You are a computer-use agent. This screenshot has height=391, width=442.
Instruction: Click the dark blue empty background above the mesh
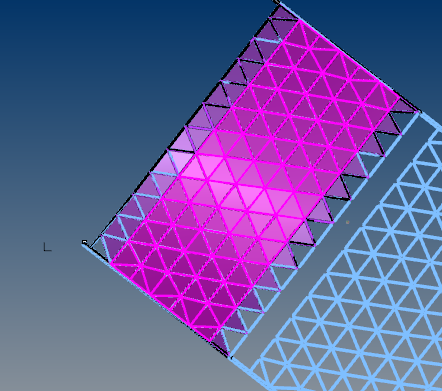coord(117,50)
